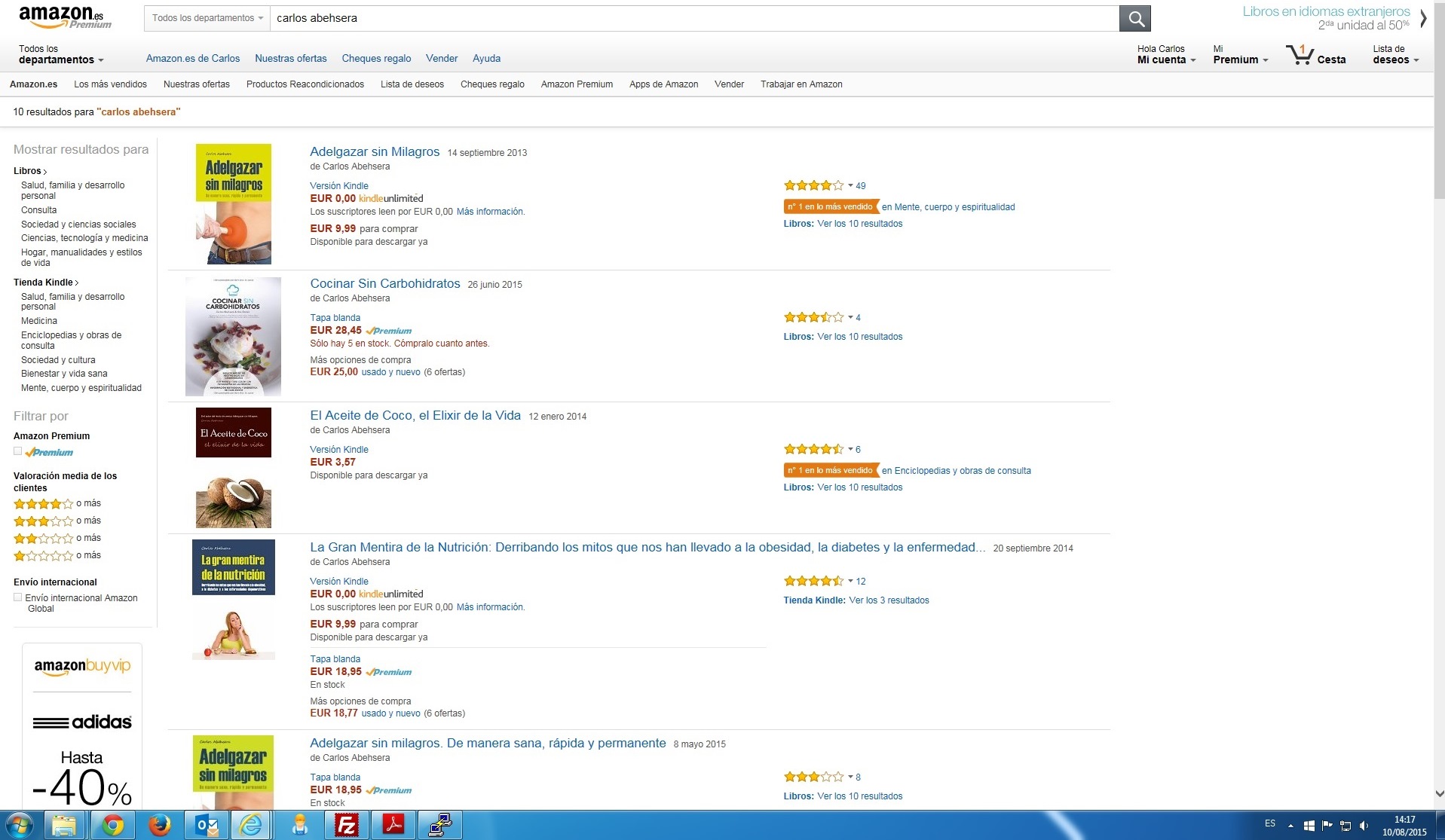
Task: Click Action Center flag in system tray
Action: 1327,826
